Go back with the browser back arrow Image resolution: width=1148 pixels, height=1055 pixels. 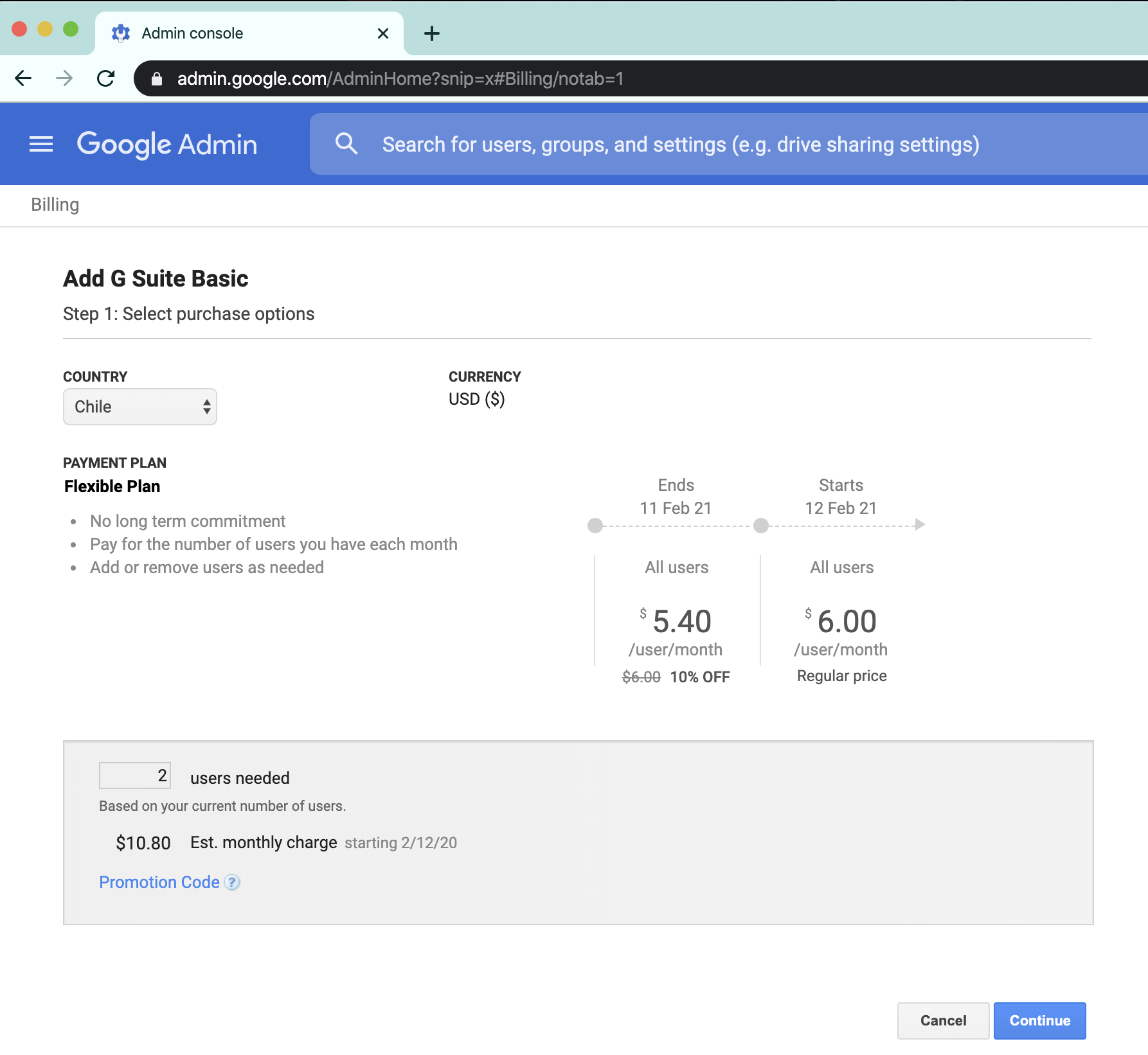click(23, 78)
